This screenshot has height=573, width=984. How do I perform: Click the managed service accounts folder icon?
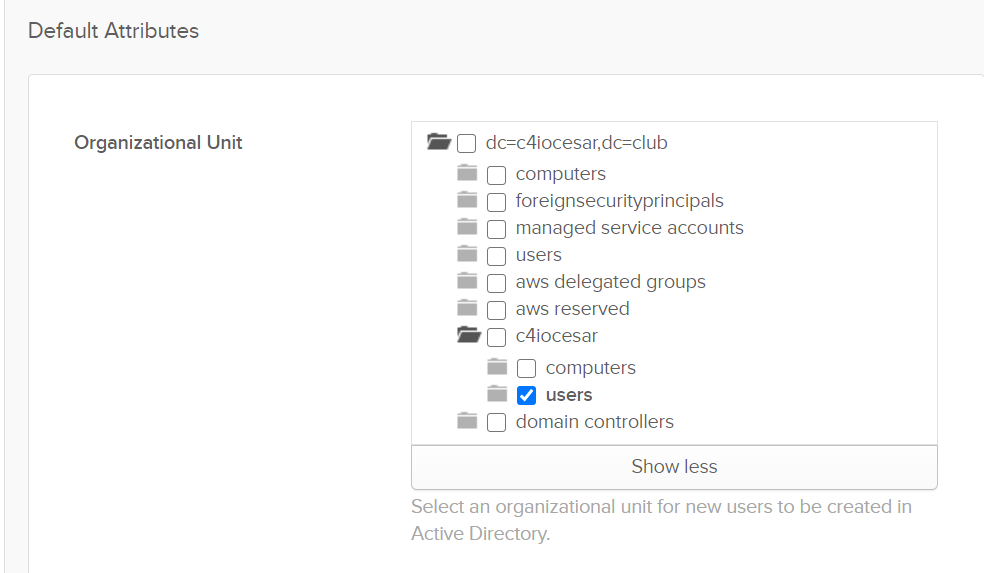point(467,227)
